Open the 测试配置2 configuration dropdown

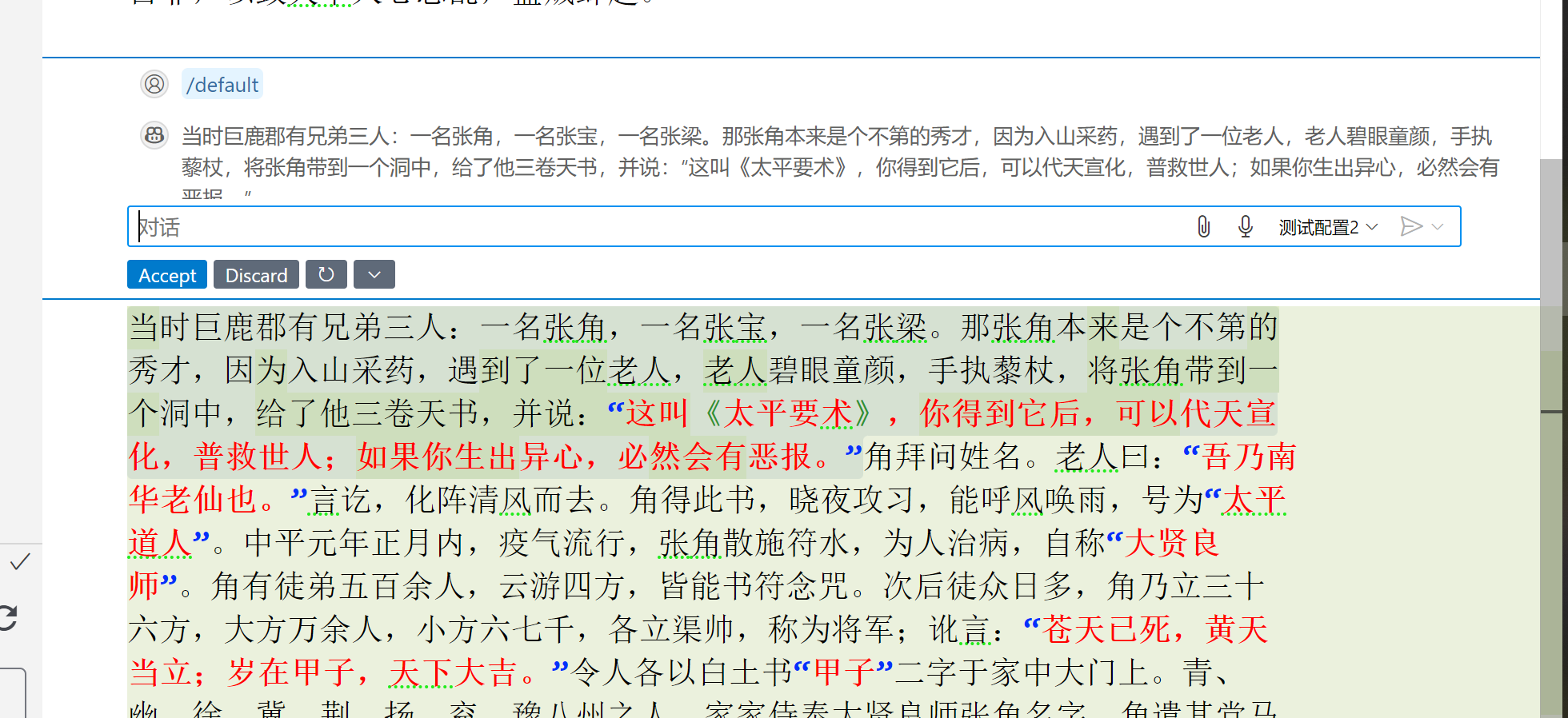pyautogui.click(x=1328, y=227)
